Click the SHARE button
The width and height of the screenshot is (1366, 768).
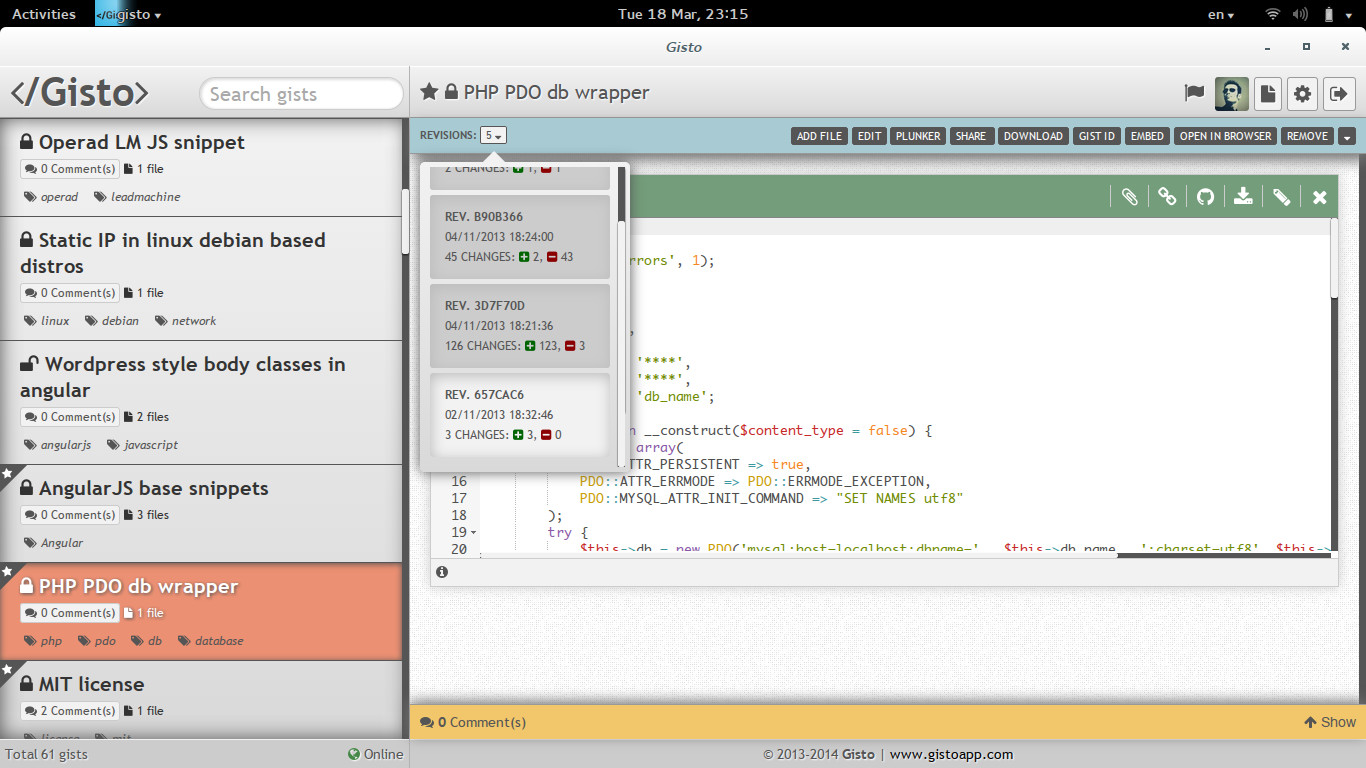pyautogui.click(x=971, y=136)
